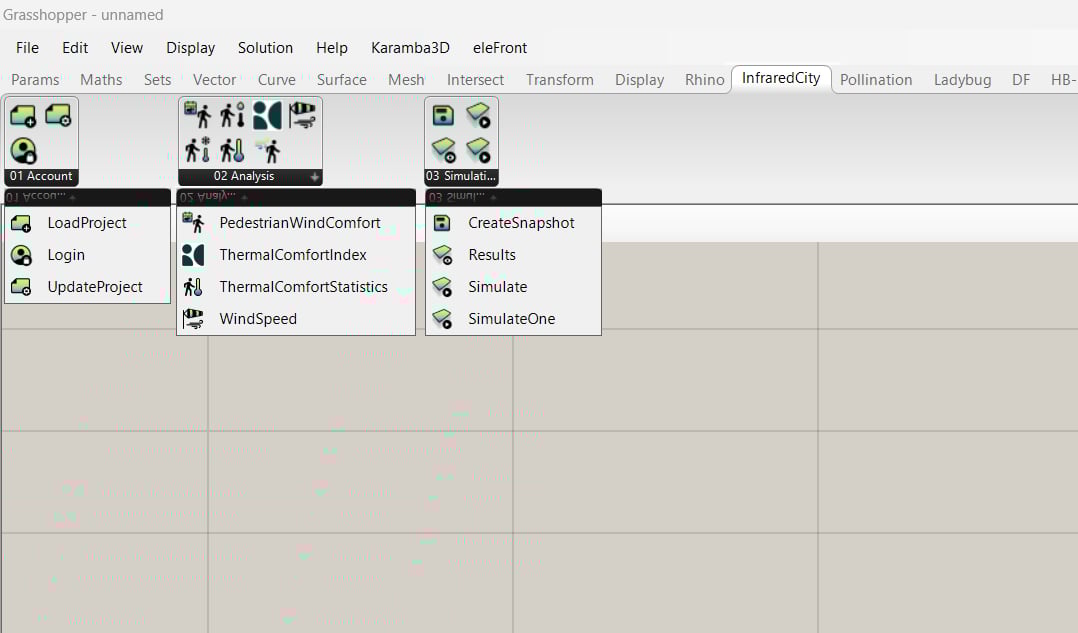Image resolution: width=1078 pixels, height=633 pixels.
Task: Click the 01 Account panel label
Action: 41,176
